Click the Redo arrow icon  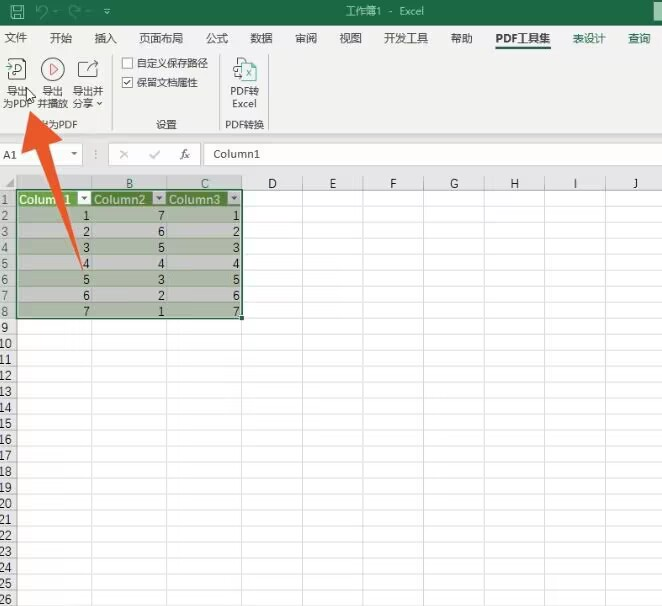[x=75, y=12]
